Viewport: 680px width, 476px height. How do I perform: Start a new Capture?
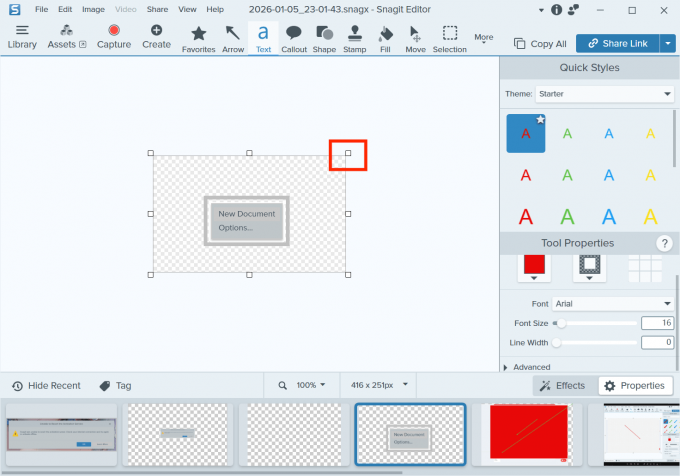(x=114, y=37)
